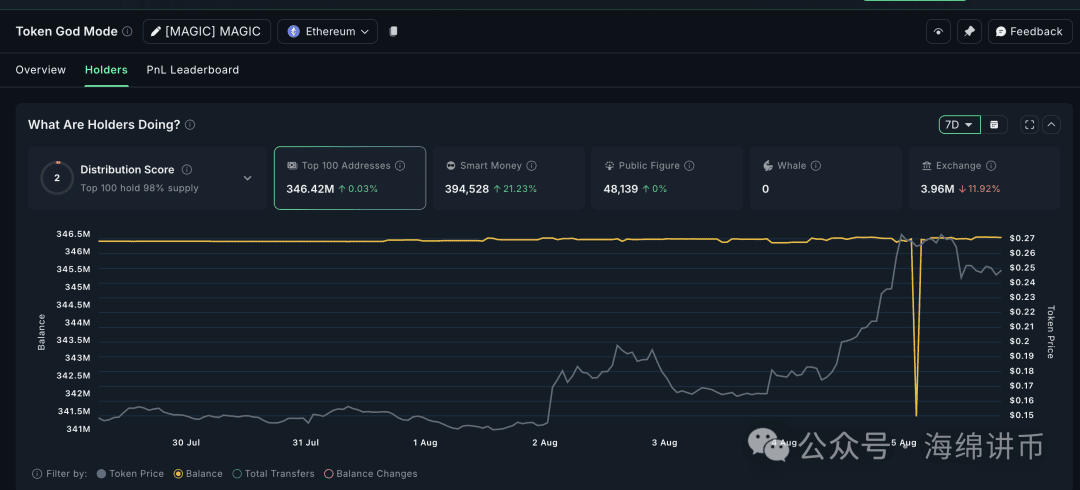Select the Smart Money holder card
The height and width of the screenshot is (490, 1080).
coord(508,178)
